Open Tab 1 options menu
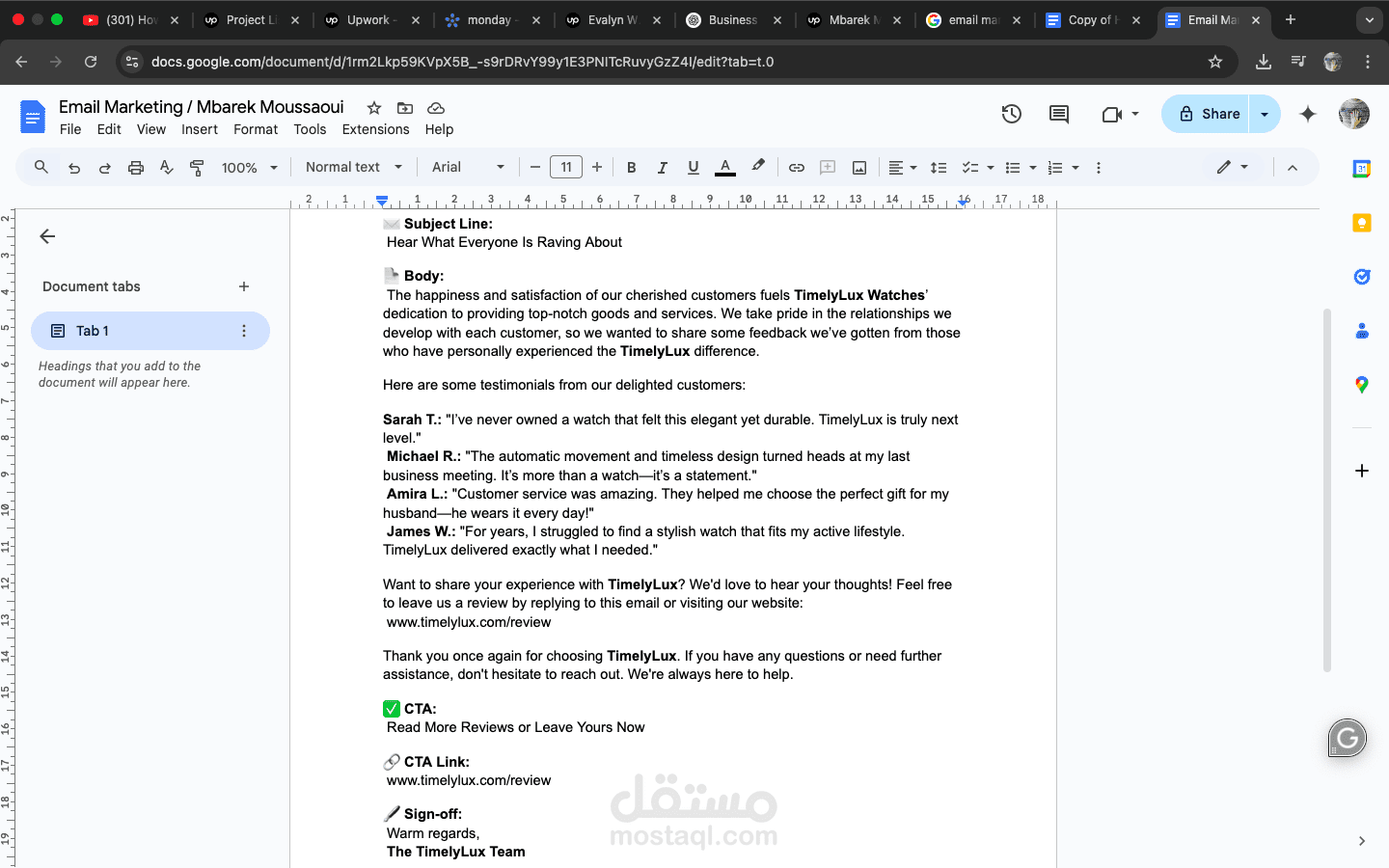1389x868 pixels. [244, 331]
